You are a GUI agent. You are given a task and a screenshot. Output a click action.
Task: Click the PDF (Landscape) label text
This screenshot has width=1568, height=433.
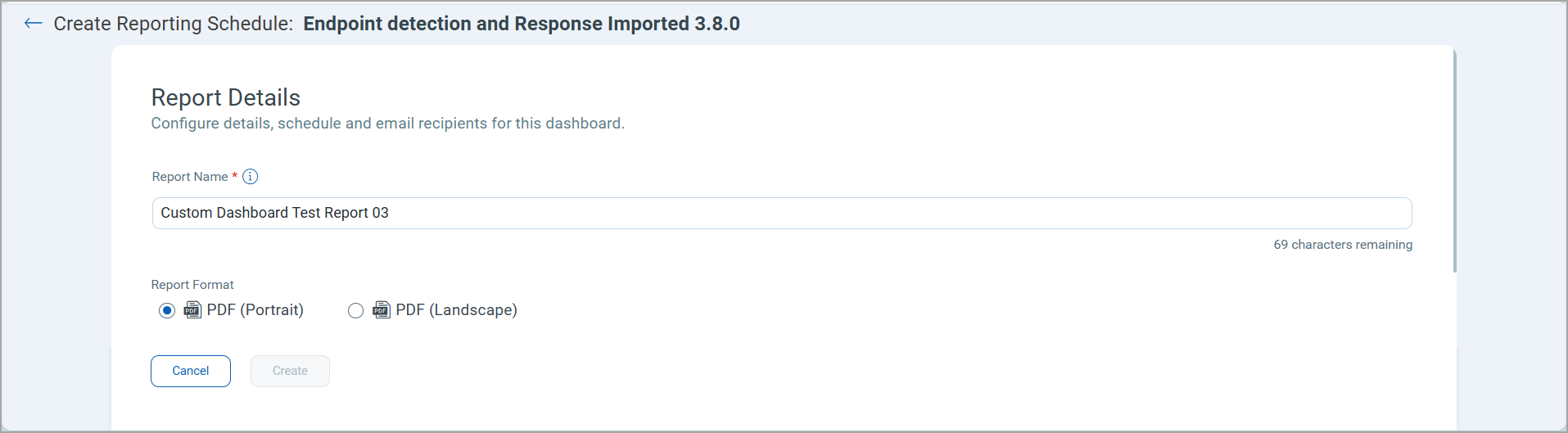(456, 310)
